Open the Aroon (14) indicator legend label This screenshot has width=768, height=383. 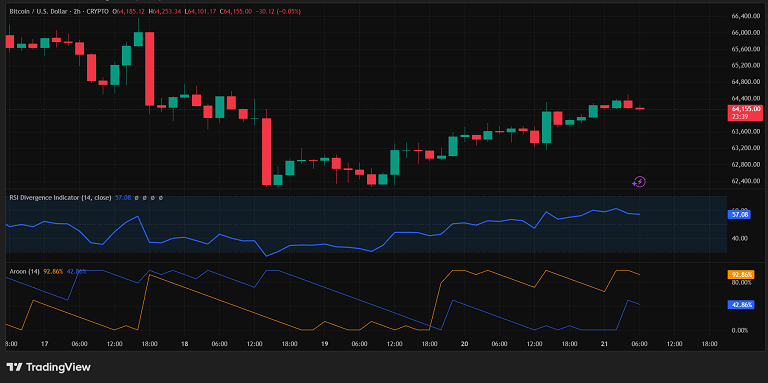click(x=24, y=271)
